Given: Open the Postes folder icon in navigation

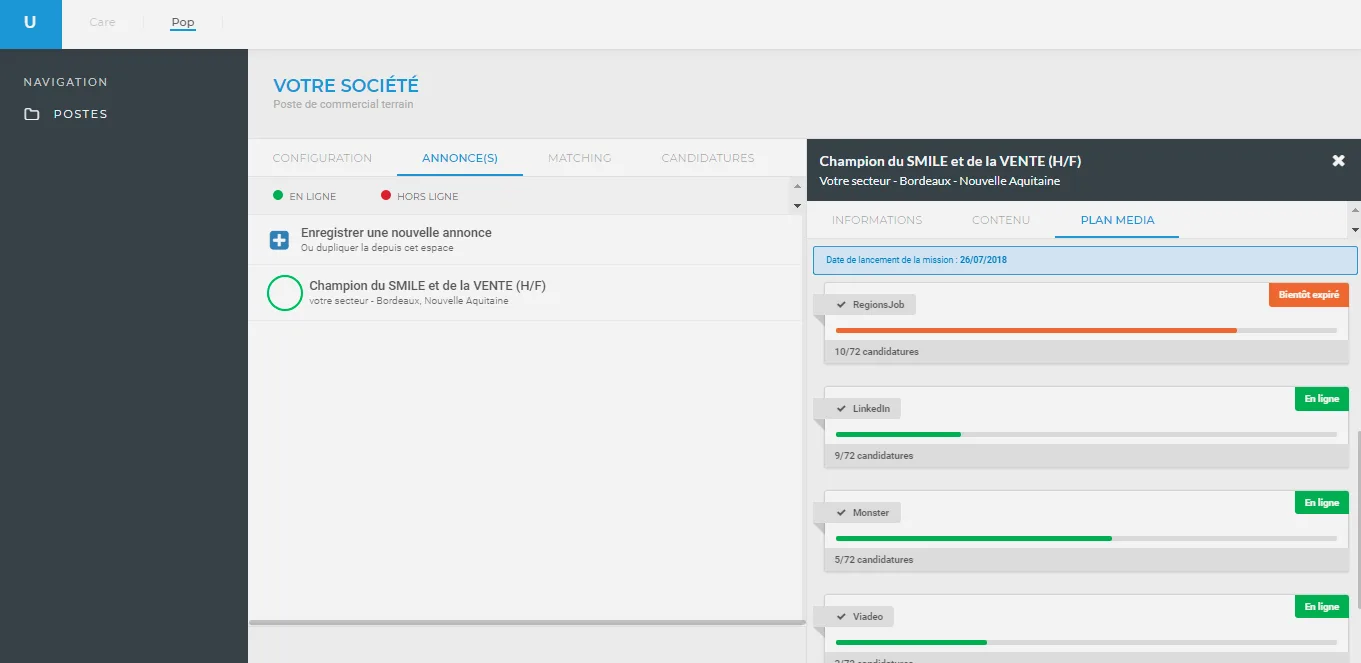Looking at the screenshot, I should coord(33,114).
